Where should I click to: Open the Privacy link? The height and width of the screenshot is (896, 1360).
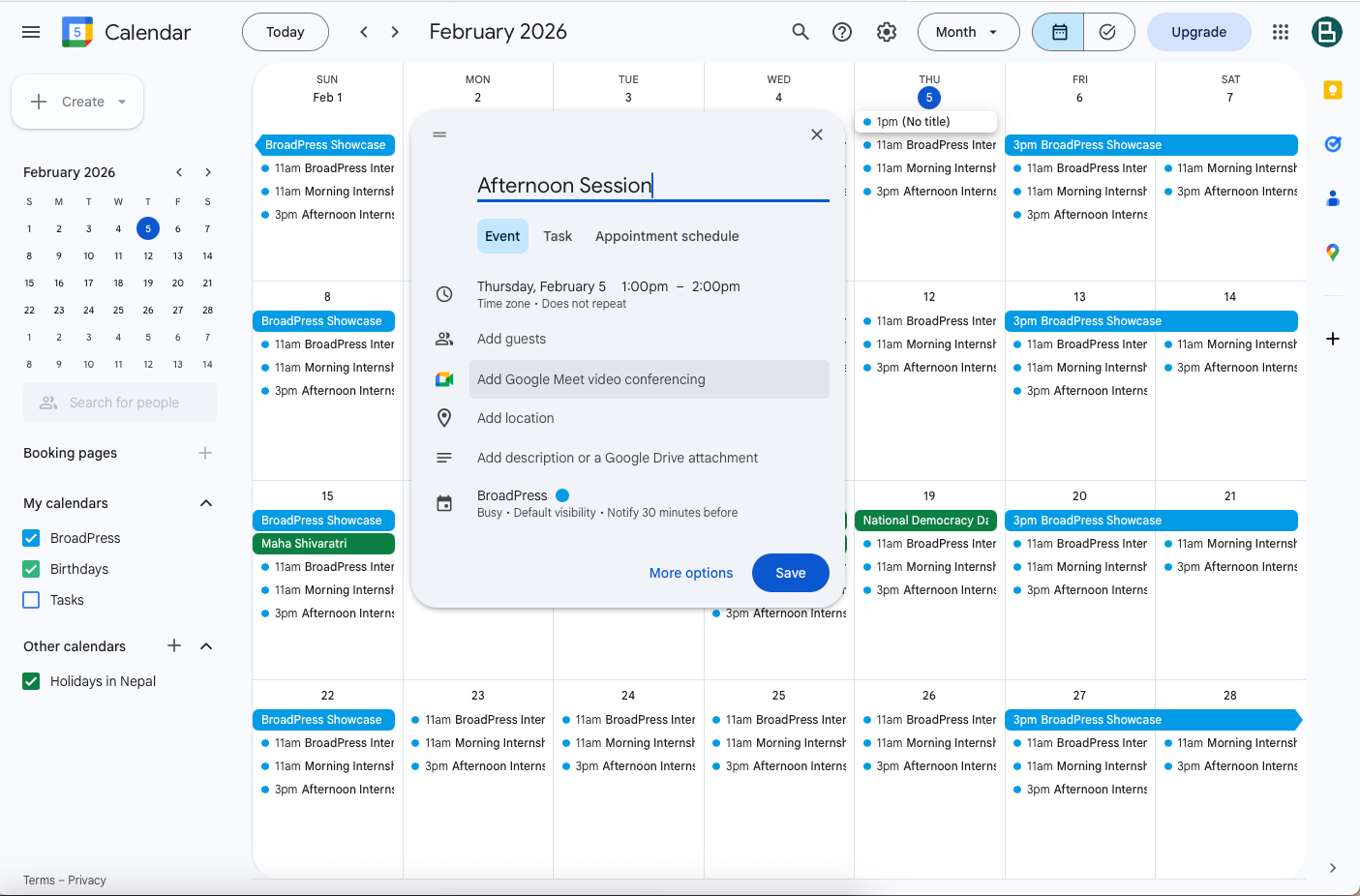[87, 881]
